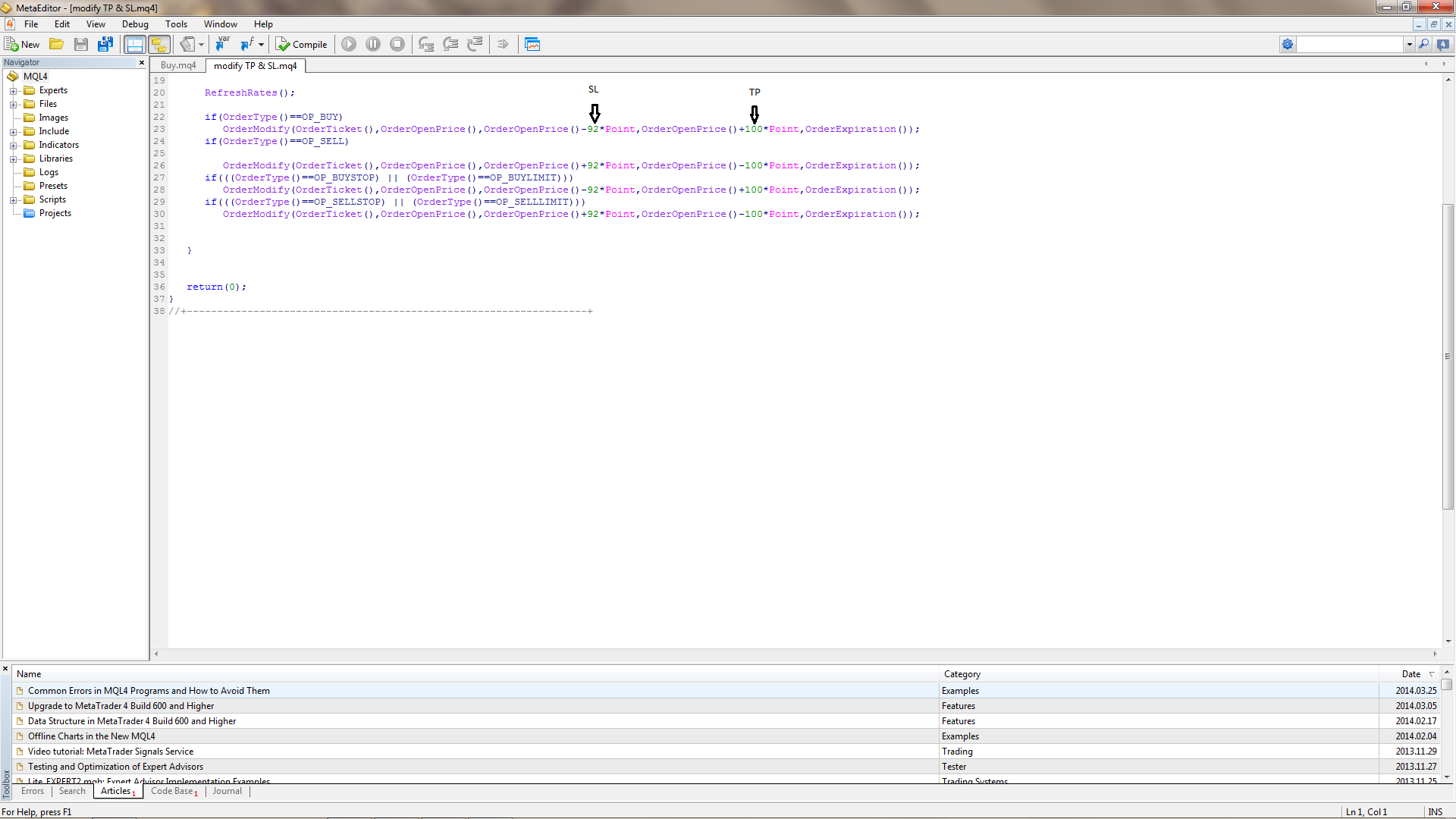Screen dimensions: 1456x819
Task: Create a new file with New button
Action: coord(22,45)
